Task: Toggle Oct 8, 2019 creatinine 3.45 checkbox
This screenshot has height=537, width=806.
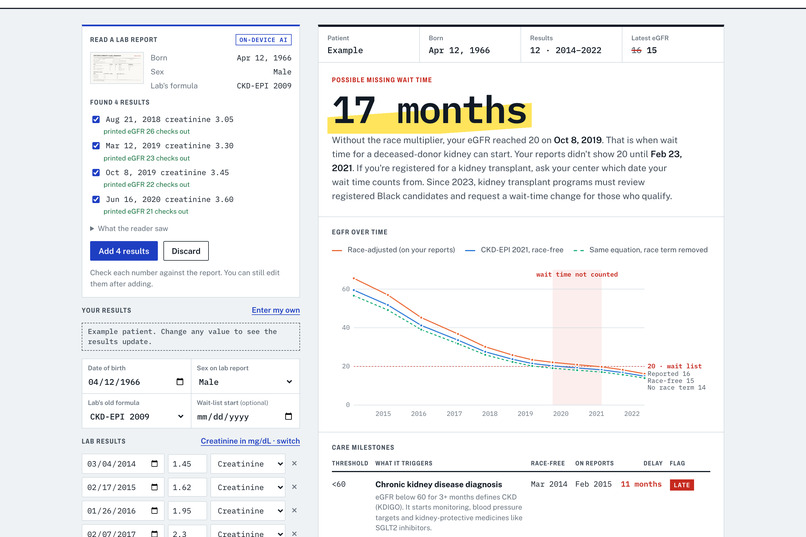Action: 96,172
